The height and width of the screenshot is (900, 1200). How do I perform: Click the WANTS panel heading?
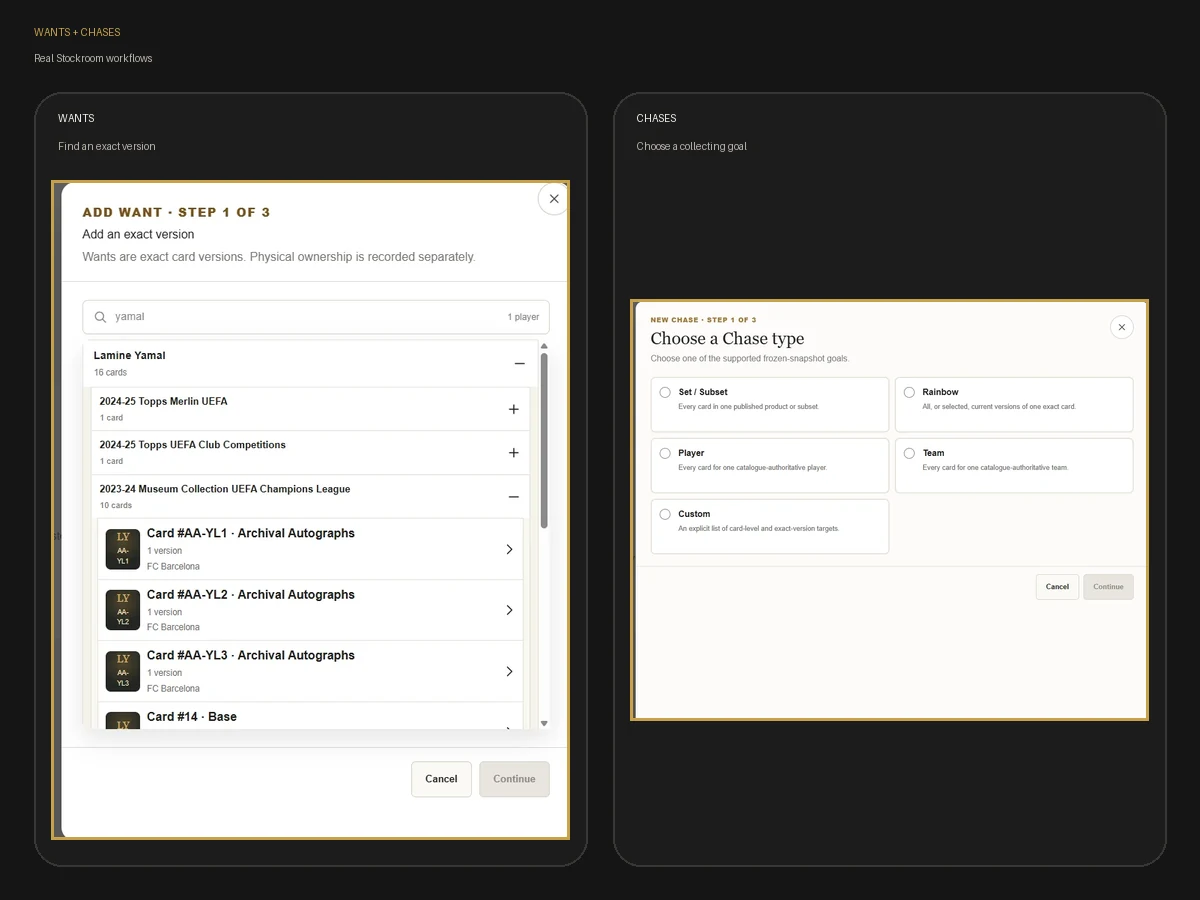coord(76,118)
